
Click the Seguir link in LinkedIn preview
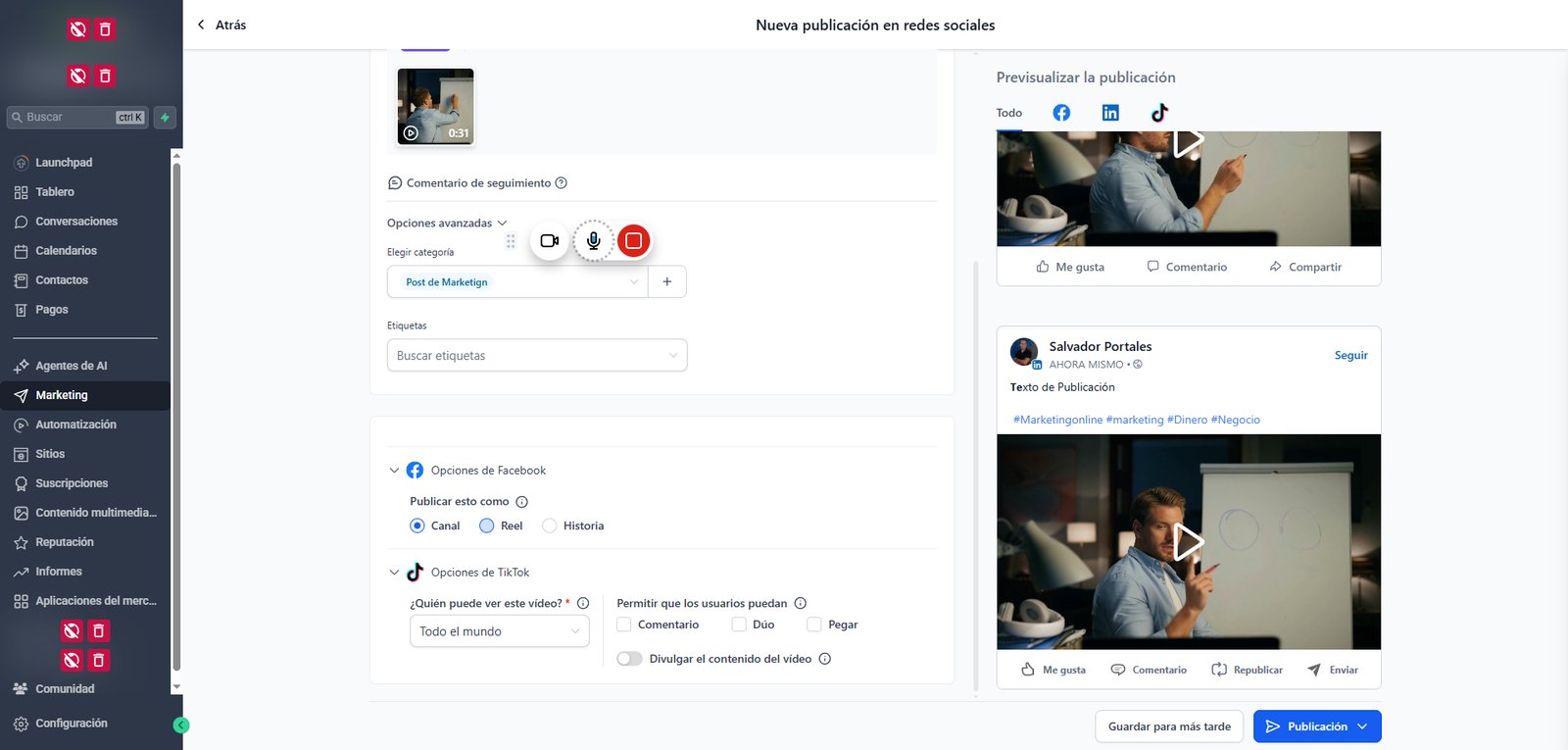click(1351, 355)
